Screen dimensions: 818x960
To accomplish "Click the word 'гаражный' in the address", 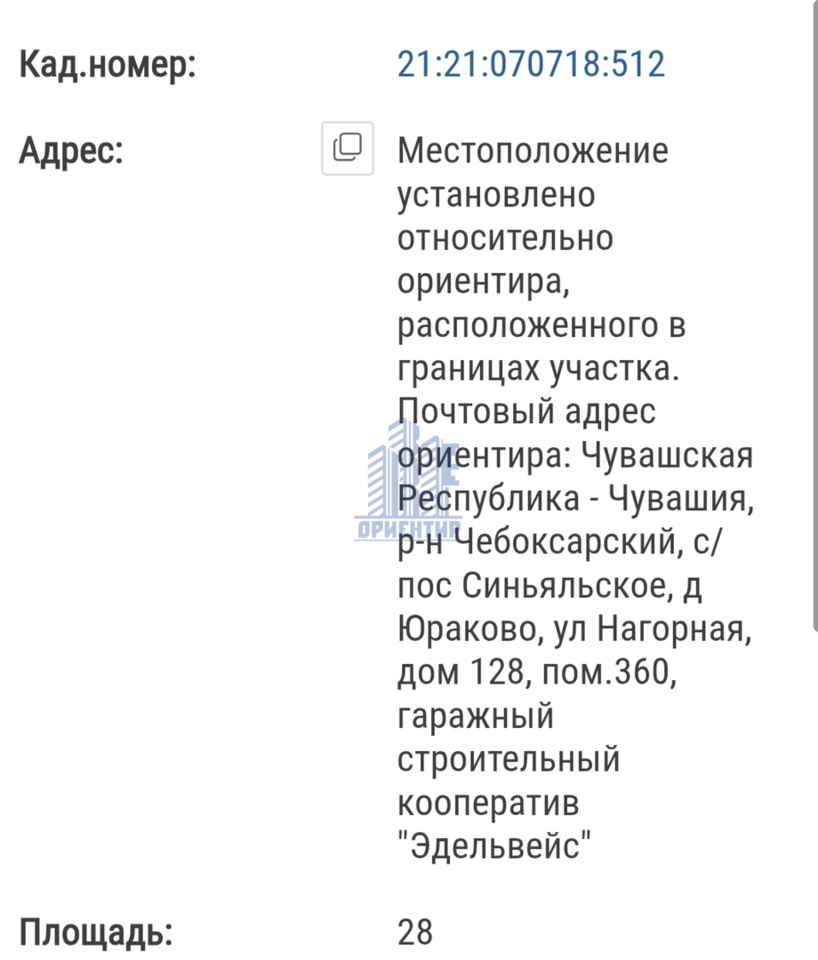I will (476, 716).
